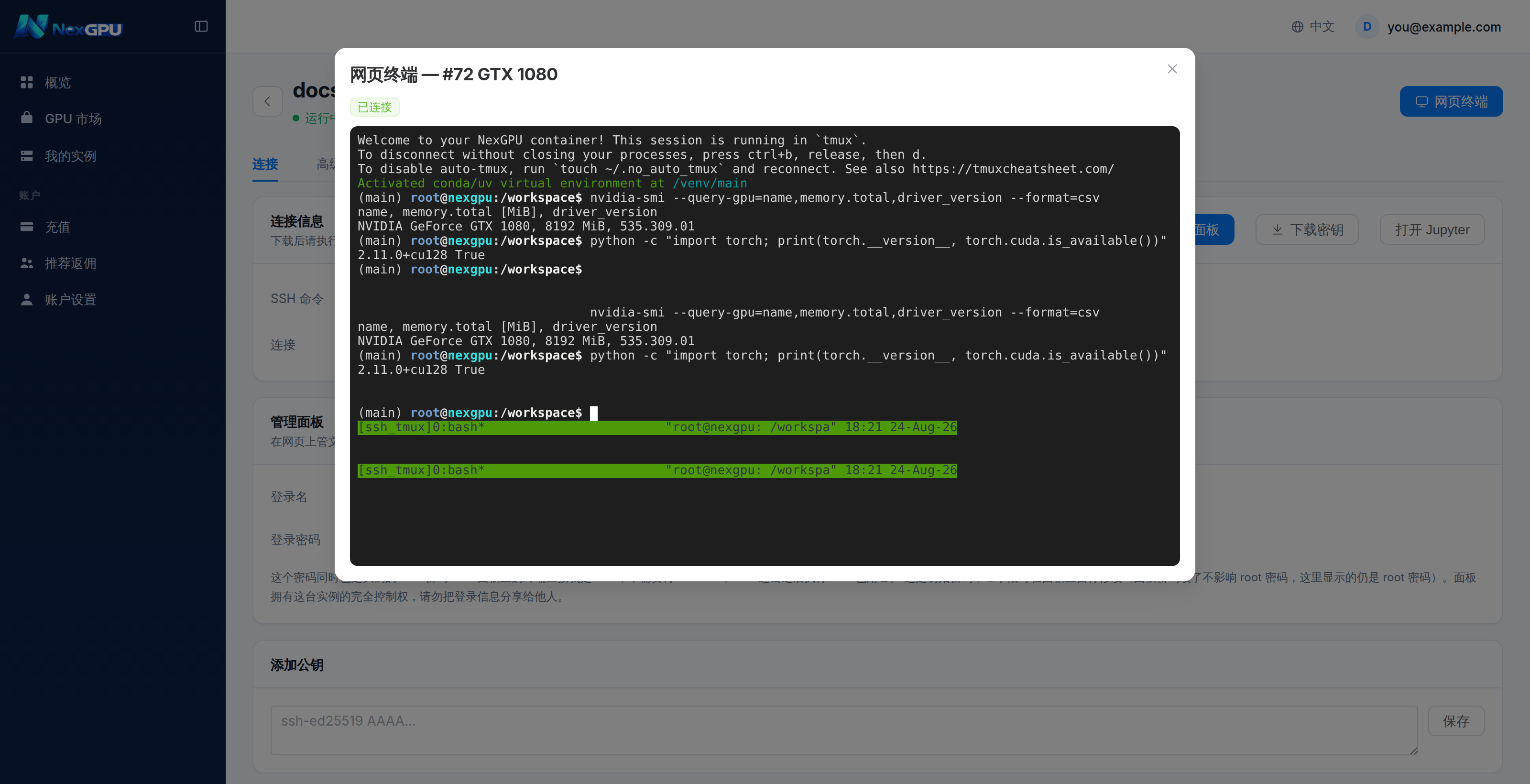The image size is (1530, 784).
Task: Click the second tmux status bar line
Action: pyautogui.click(x=657, y=470)
